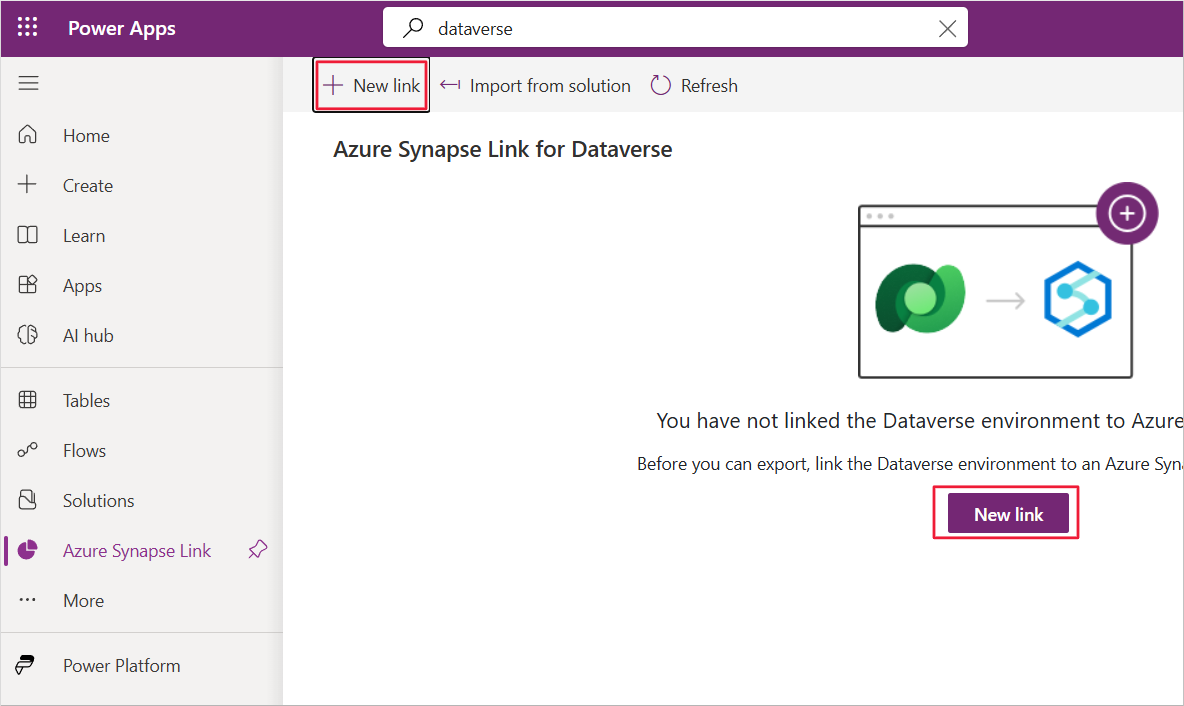This screenshot has height=706, width=1184.
Task: Click the blue Synapse hexagon logo
Action: point(1078,299)
